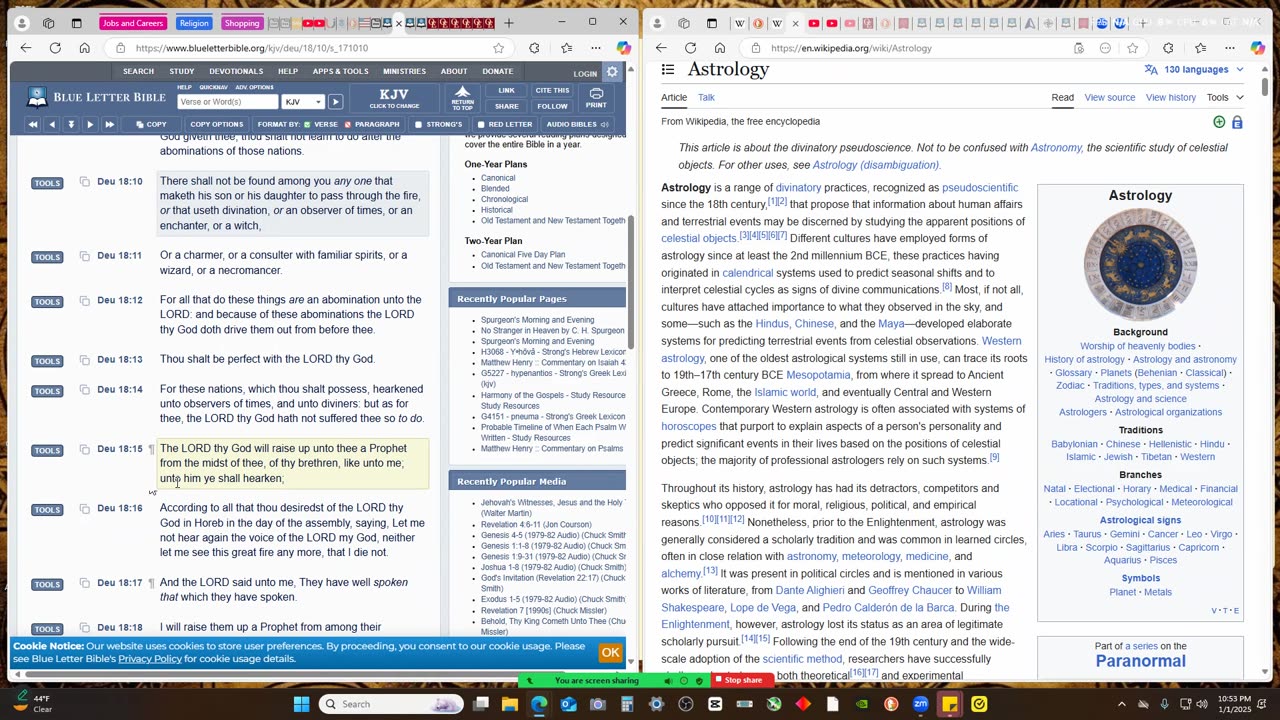Click the green plus icon on Wikipedia
Viewport: 1280px width, 720px height.
pos(1219,122)
